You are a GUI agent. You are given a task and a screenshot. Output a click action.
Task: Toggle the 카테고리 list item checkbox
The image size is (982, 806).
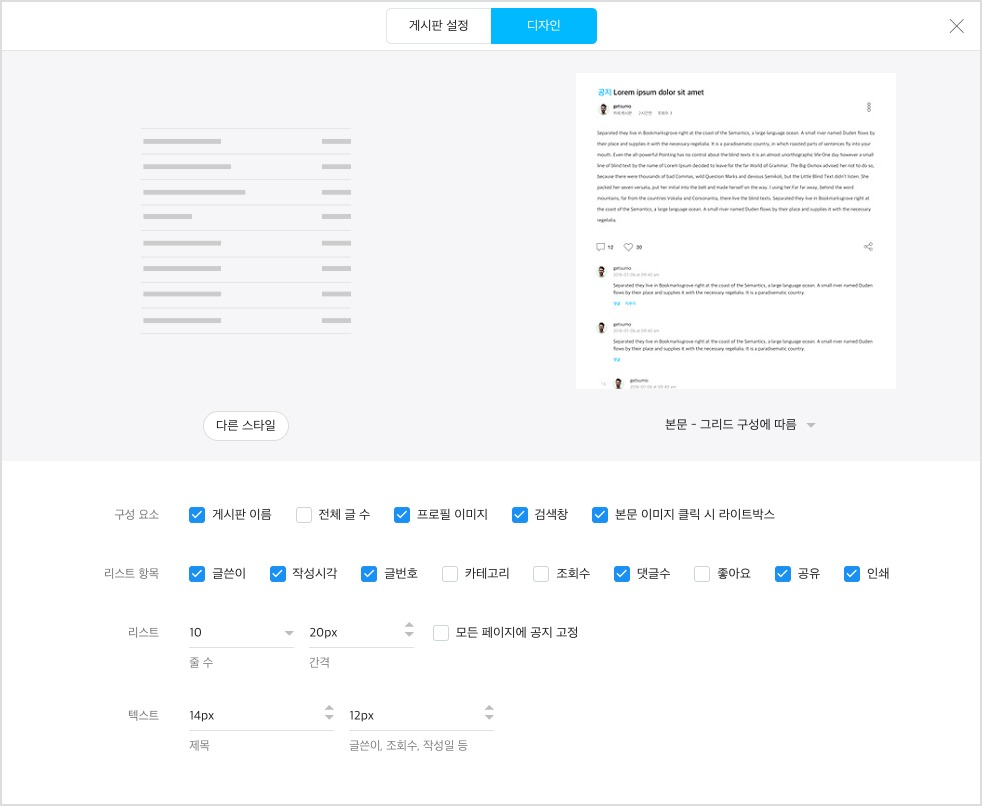click(x=450, y=574)
